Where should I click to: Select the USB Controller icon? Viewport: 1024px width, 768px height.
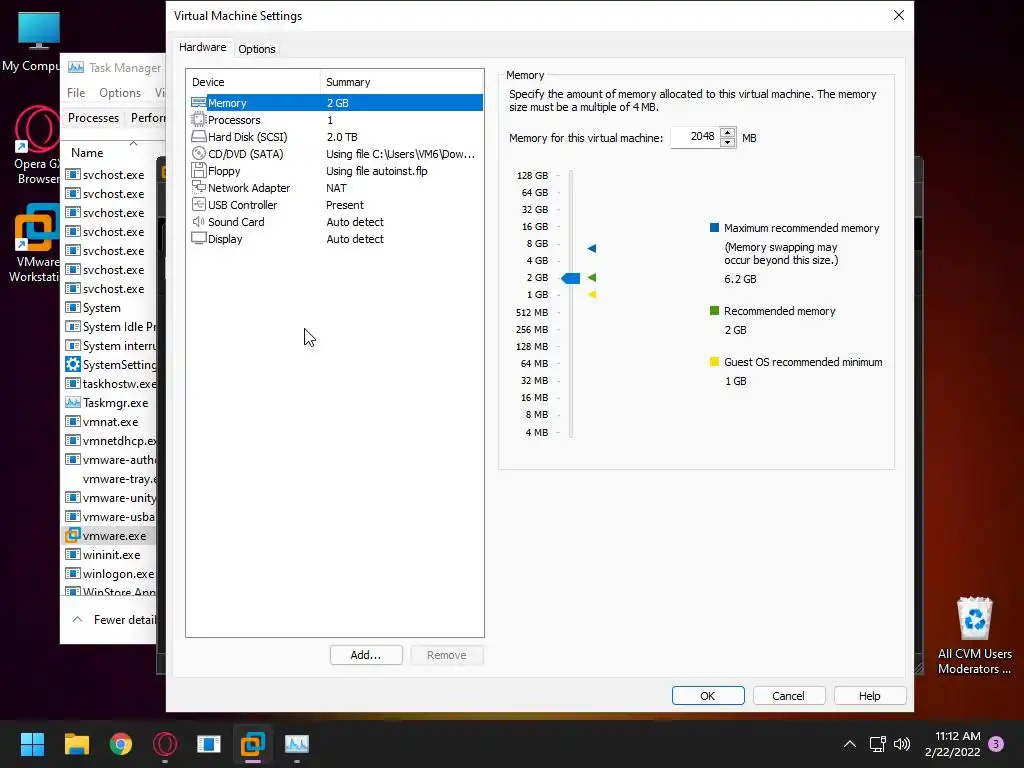pyautogui.click(x=199, y=204)
